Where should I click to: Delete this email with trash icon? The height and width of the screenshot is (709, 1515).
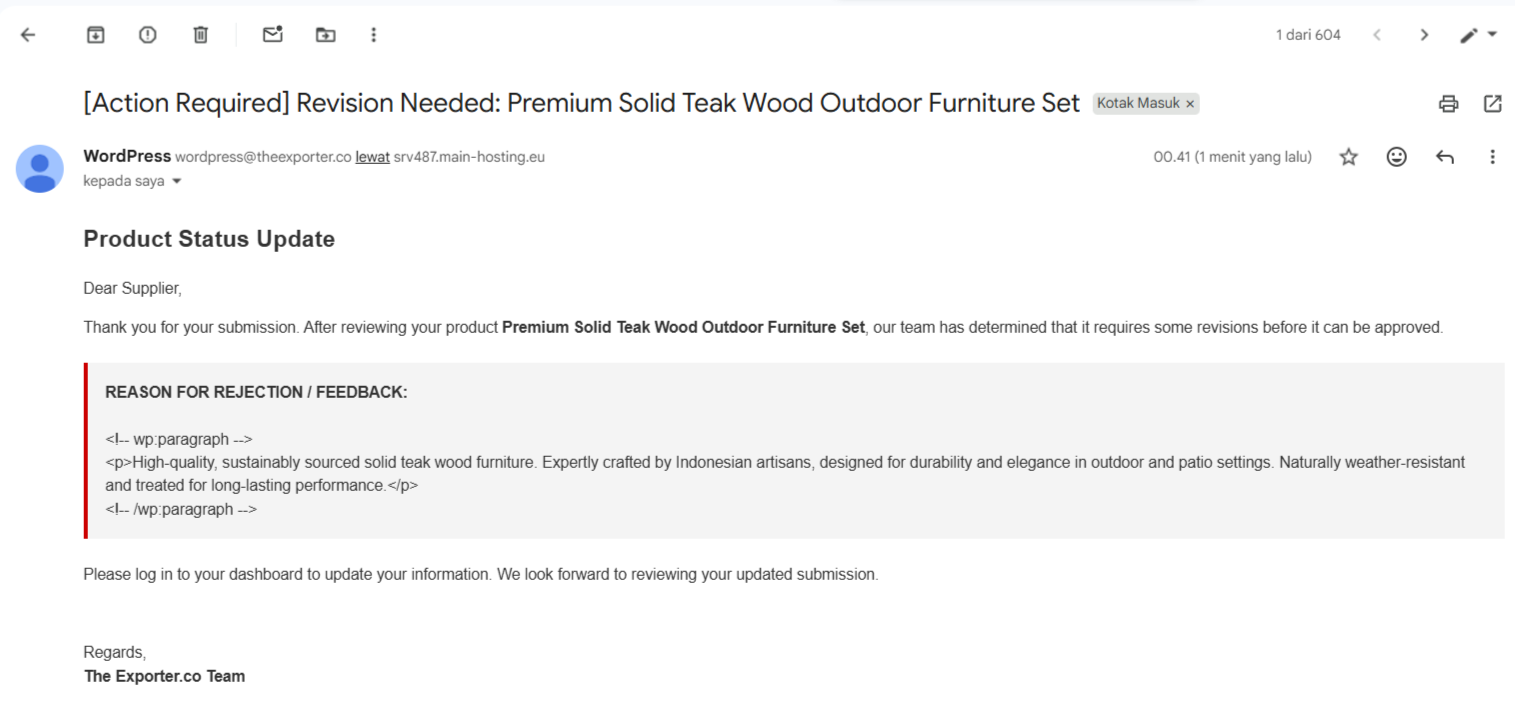click(201, 35)
